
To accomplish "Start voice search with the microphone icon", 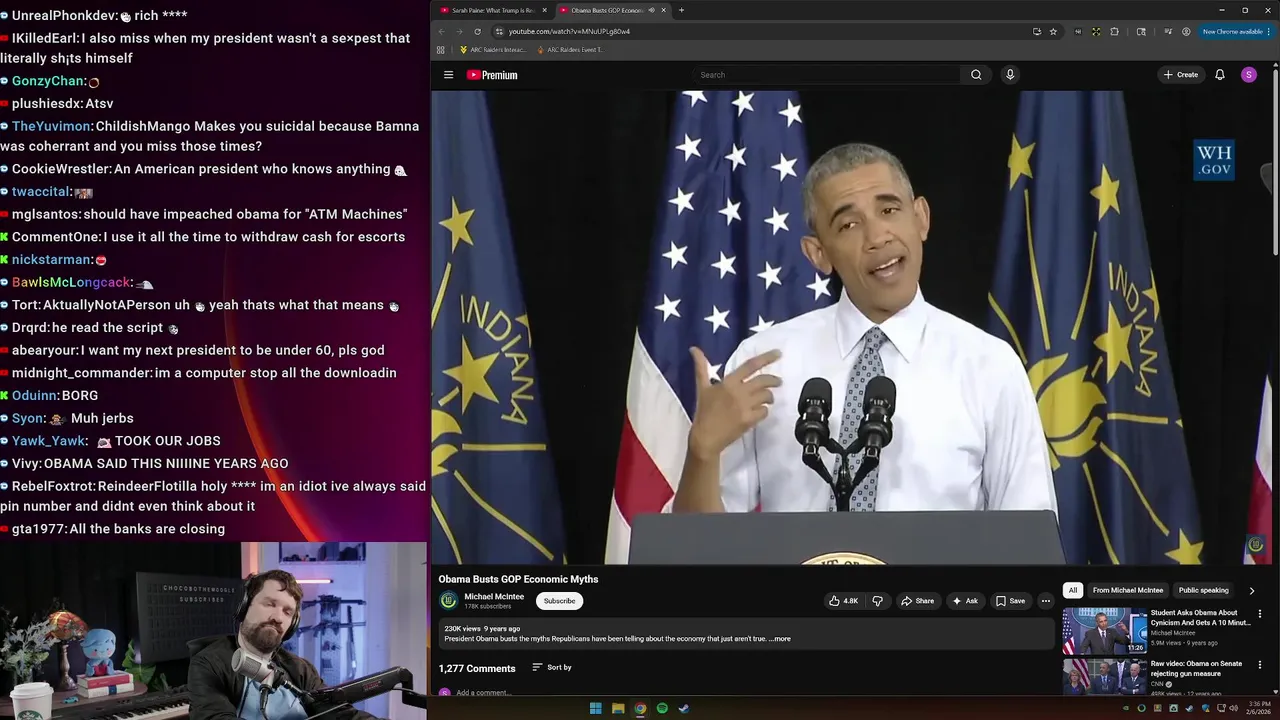I will pos(1010,75).
